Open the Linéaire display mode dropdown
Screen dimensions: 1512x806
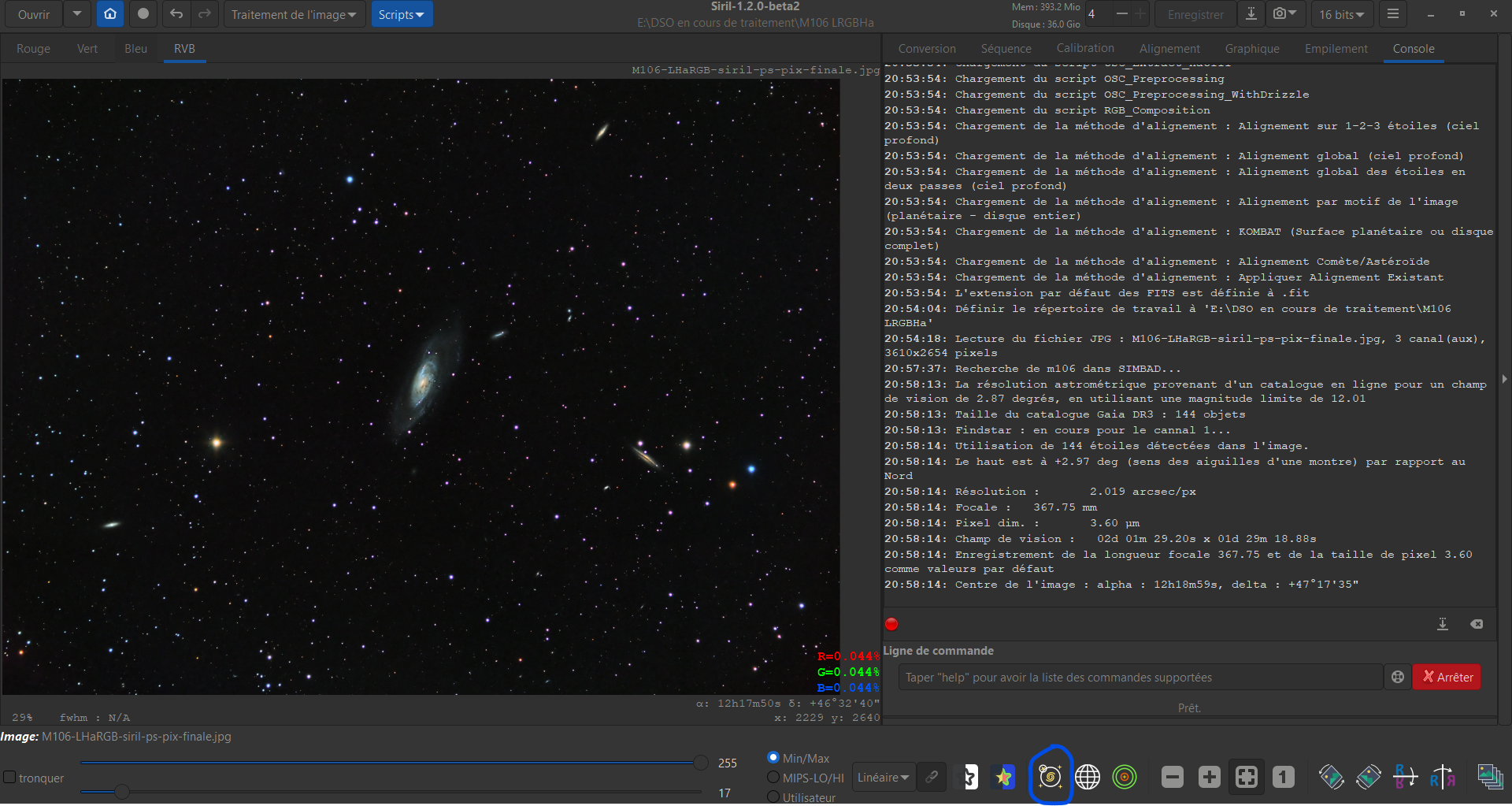pyautogui.click(x=884, y=778)
